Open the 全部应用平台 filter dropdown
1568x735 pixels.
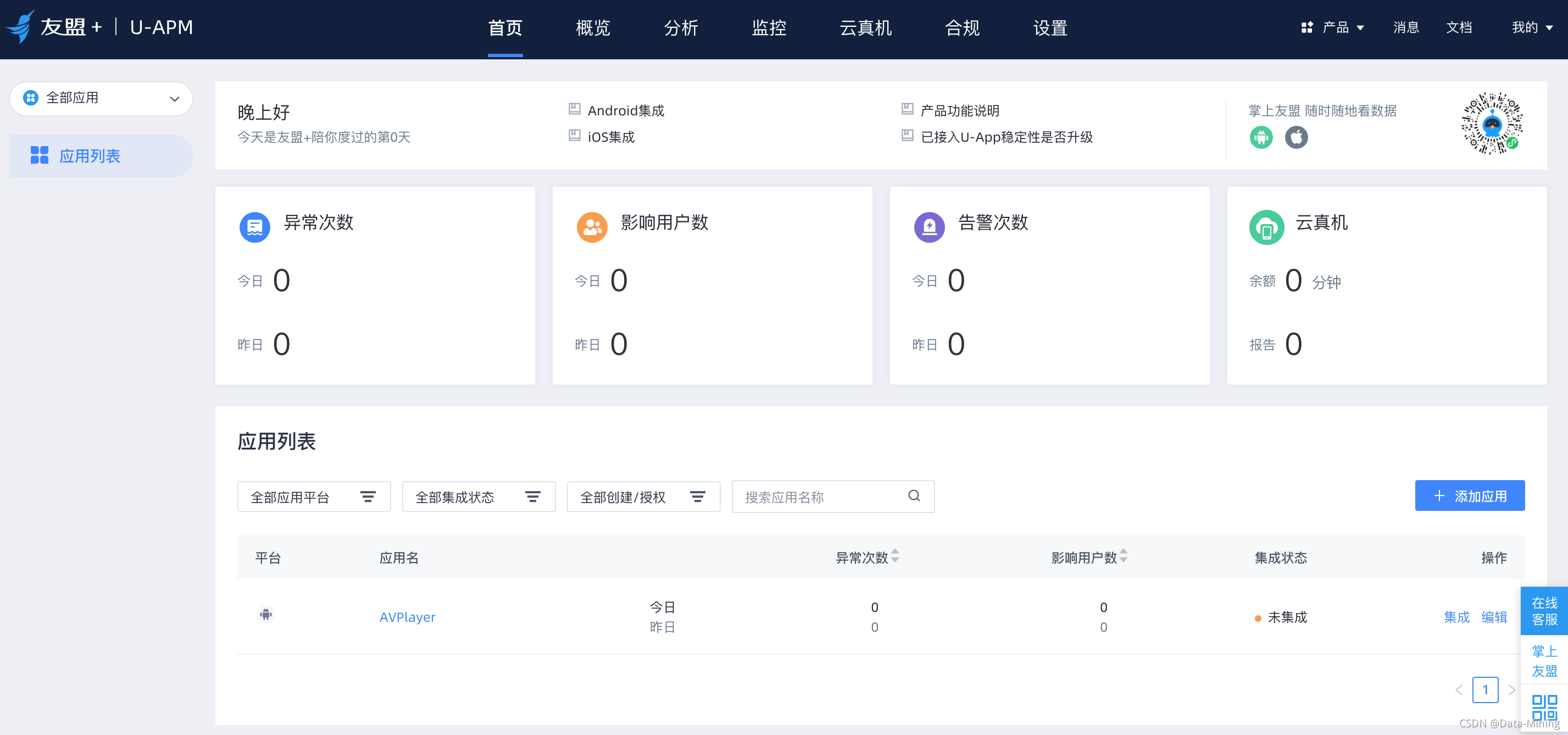pos(314,497)
